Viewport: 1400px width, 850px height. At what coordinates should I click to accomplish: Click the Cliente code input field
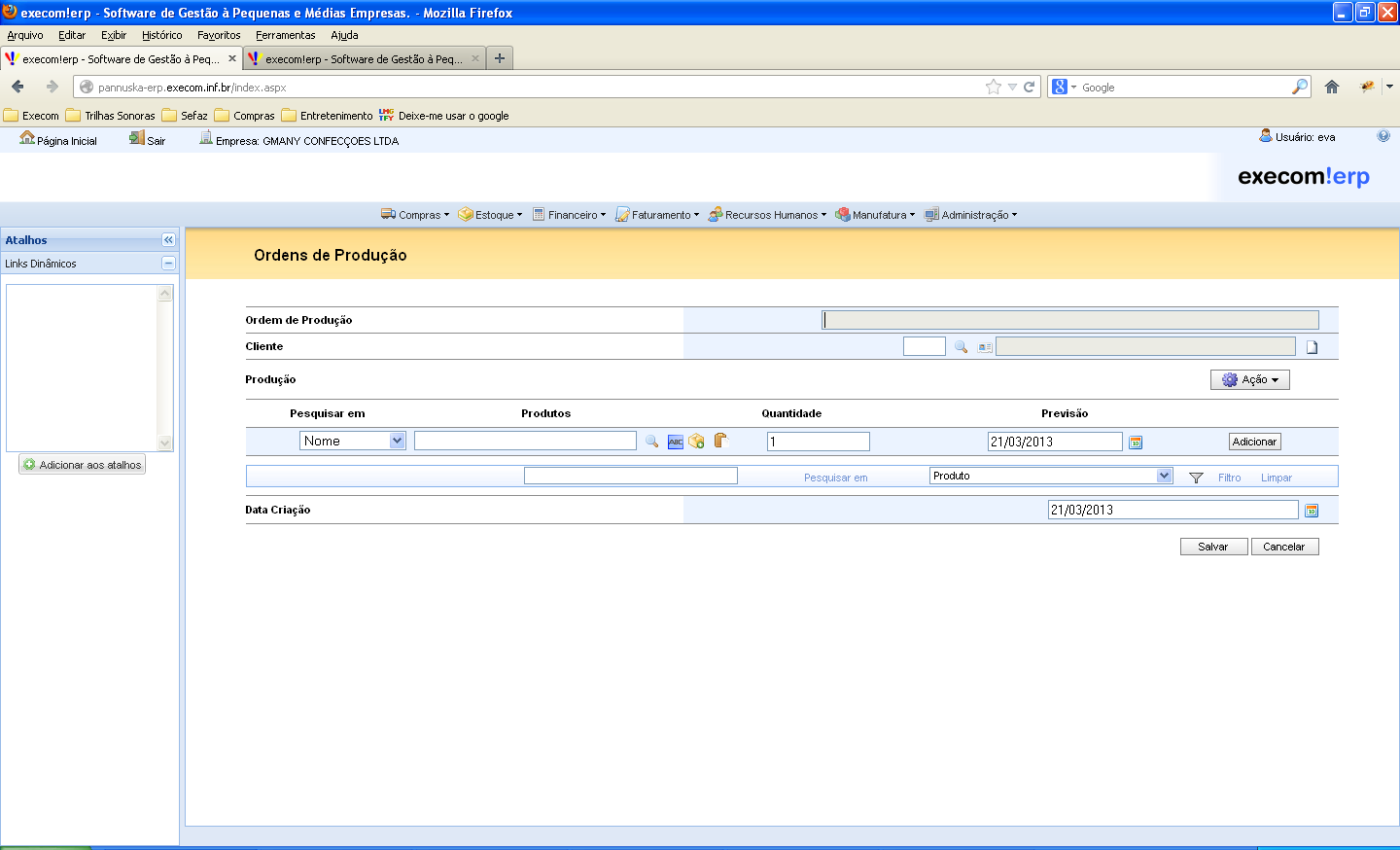click(925, 346)
